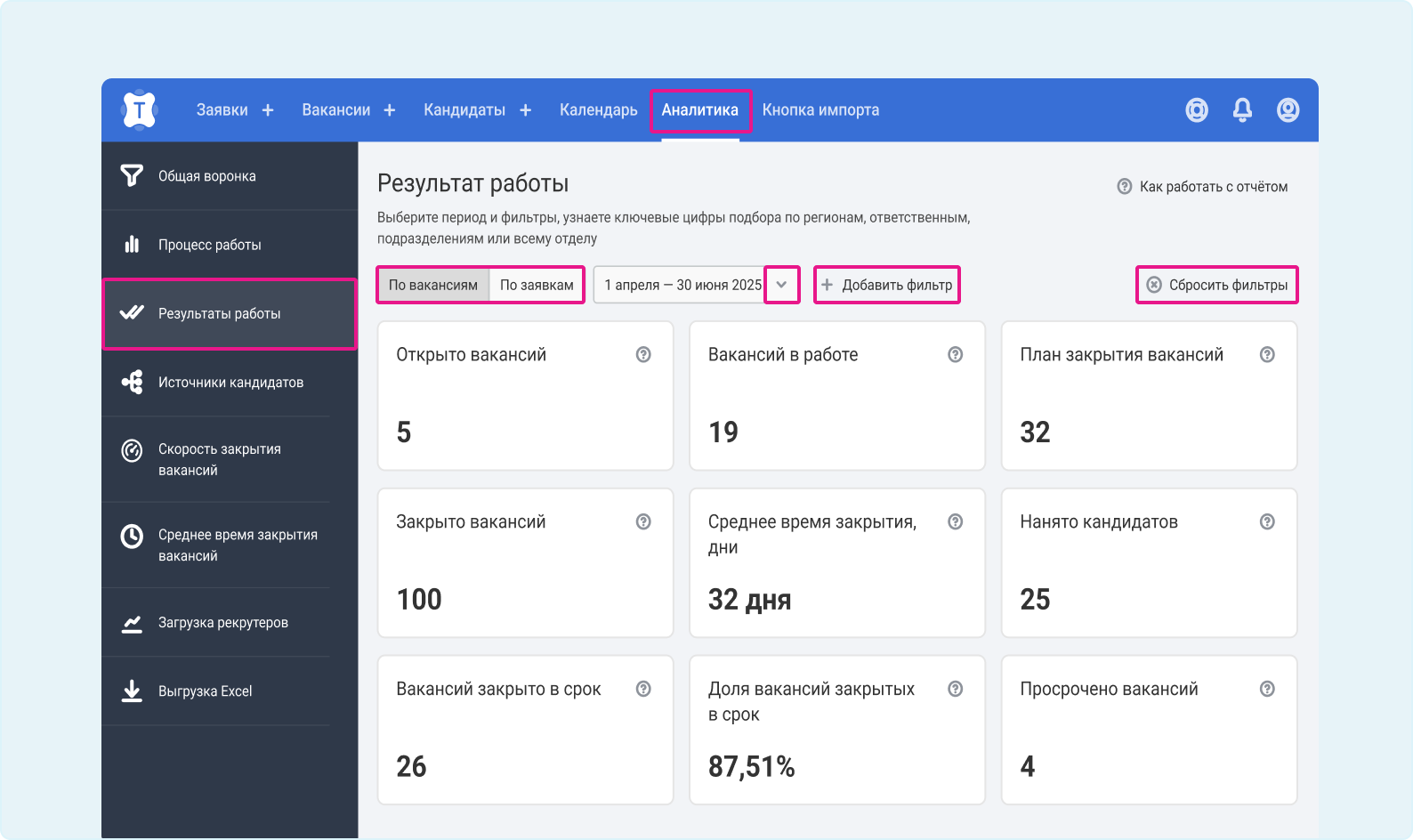The image size is (1413, 840).
Task: Click help icon on Просрочено вакансий card
Action: coord(1267,690)
